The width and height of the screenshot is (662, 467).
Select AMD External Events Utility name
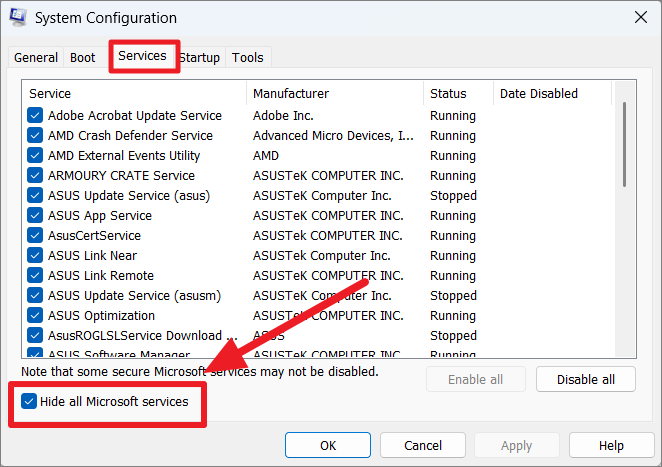coord(124,155)
